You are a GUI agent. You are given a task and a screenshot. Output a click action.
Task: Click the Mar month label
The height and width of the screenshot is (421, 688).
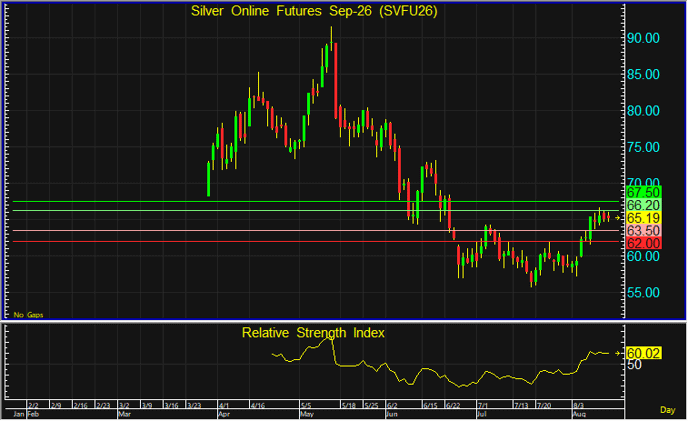125,414
